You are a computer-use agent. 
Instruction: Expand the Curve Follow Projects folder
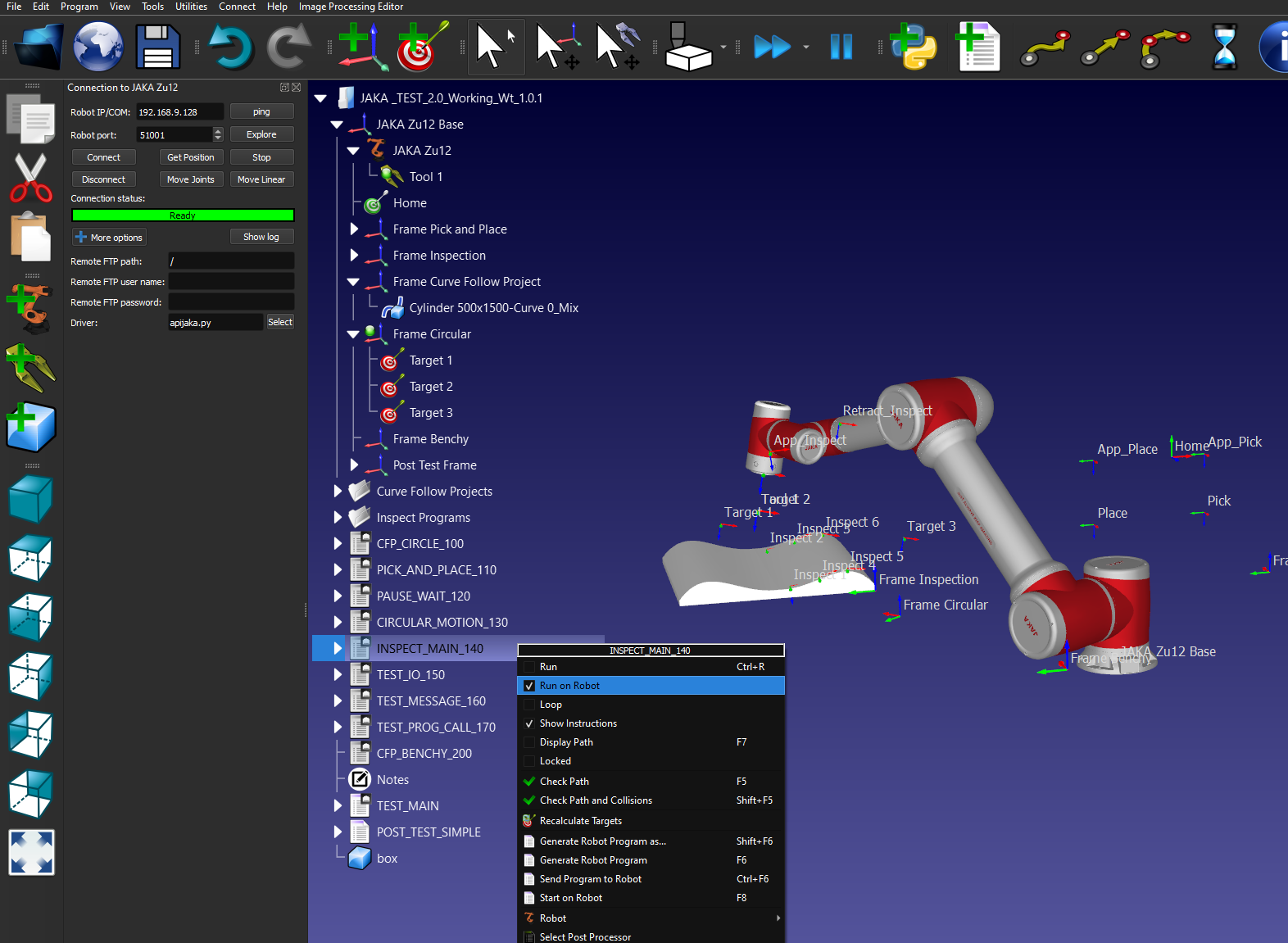(x=338, y=492)
